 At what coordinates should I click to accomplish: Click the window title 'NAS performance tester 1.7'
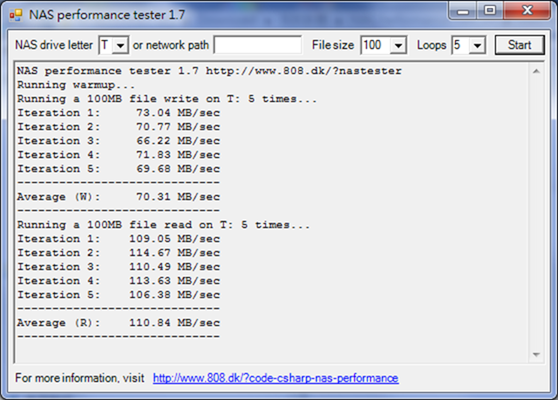[x=107, y=15]
